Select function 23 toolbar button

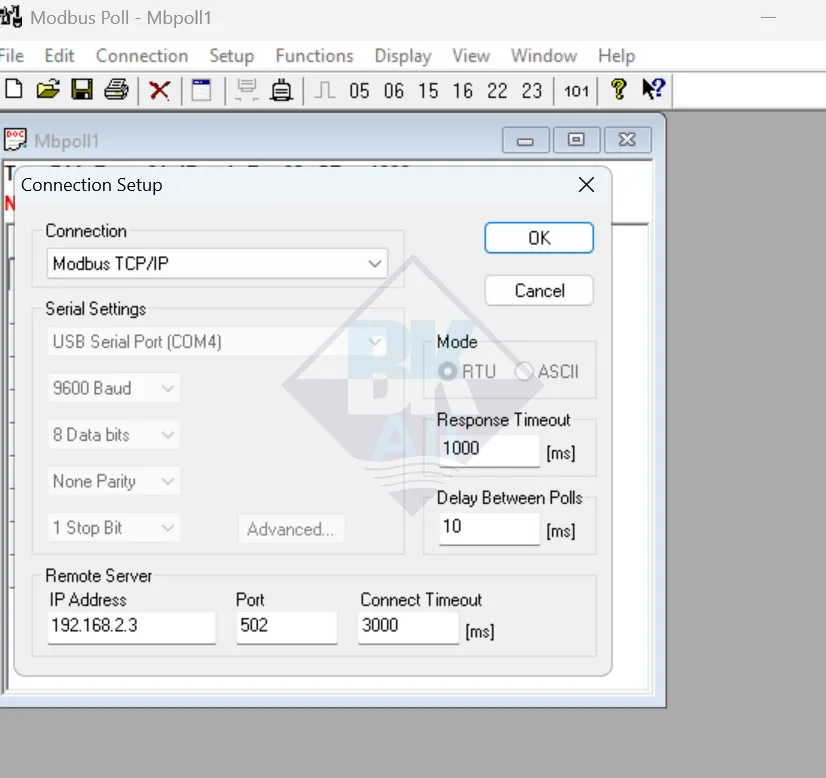pyautogui.click(x=532, y=91)
